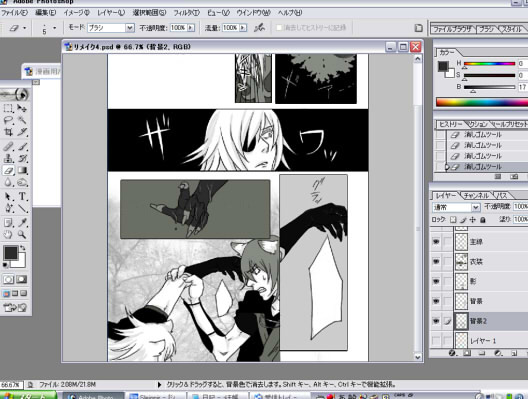Click document vertical scrollbar down arrow
Image resolution: width=528 pixels, height=399 pixels.
click(418, 357)
